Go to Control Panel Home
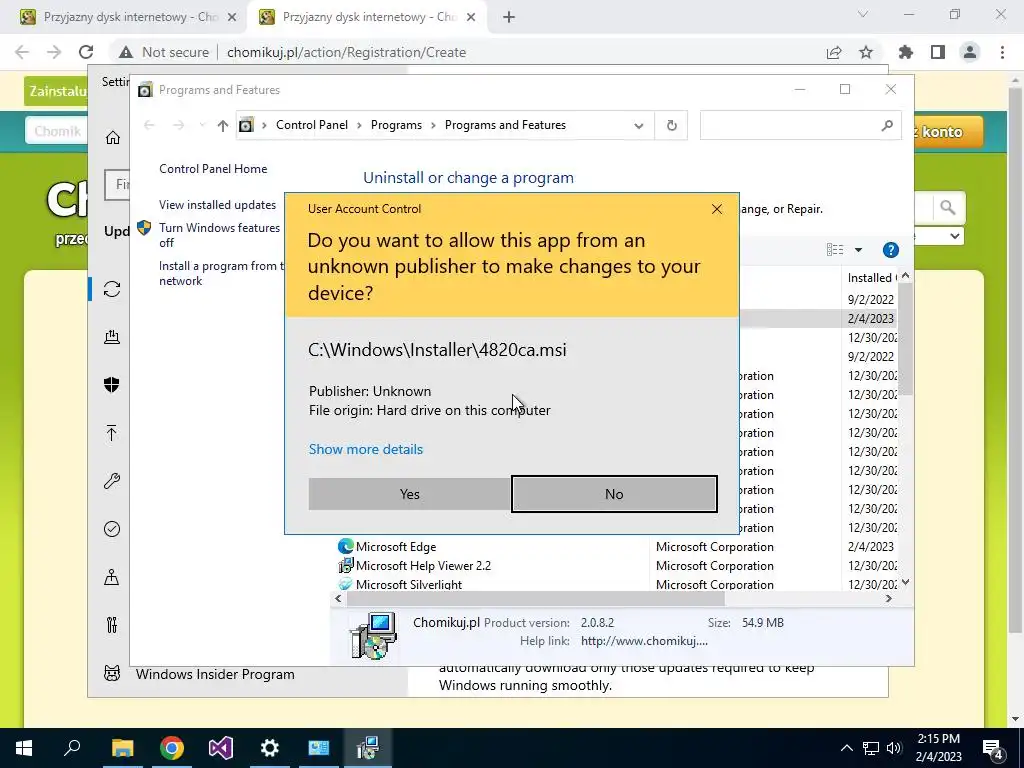 213,168
